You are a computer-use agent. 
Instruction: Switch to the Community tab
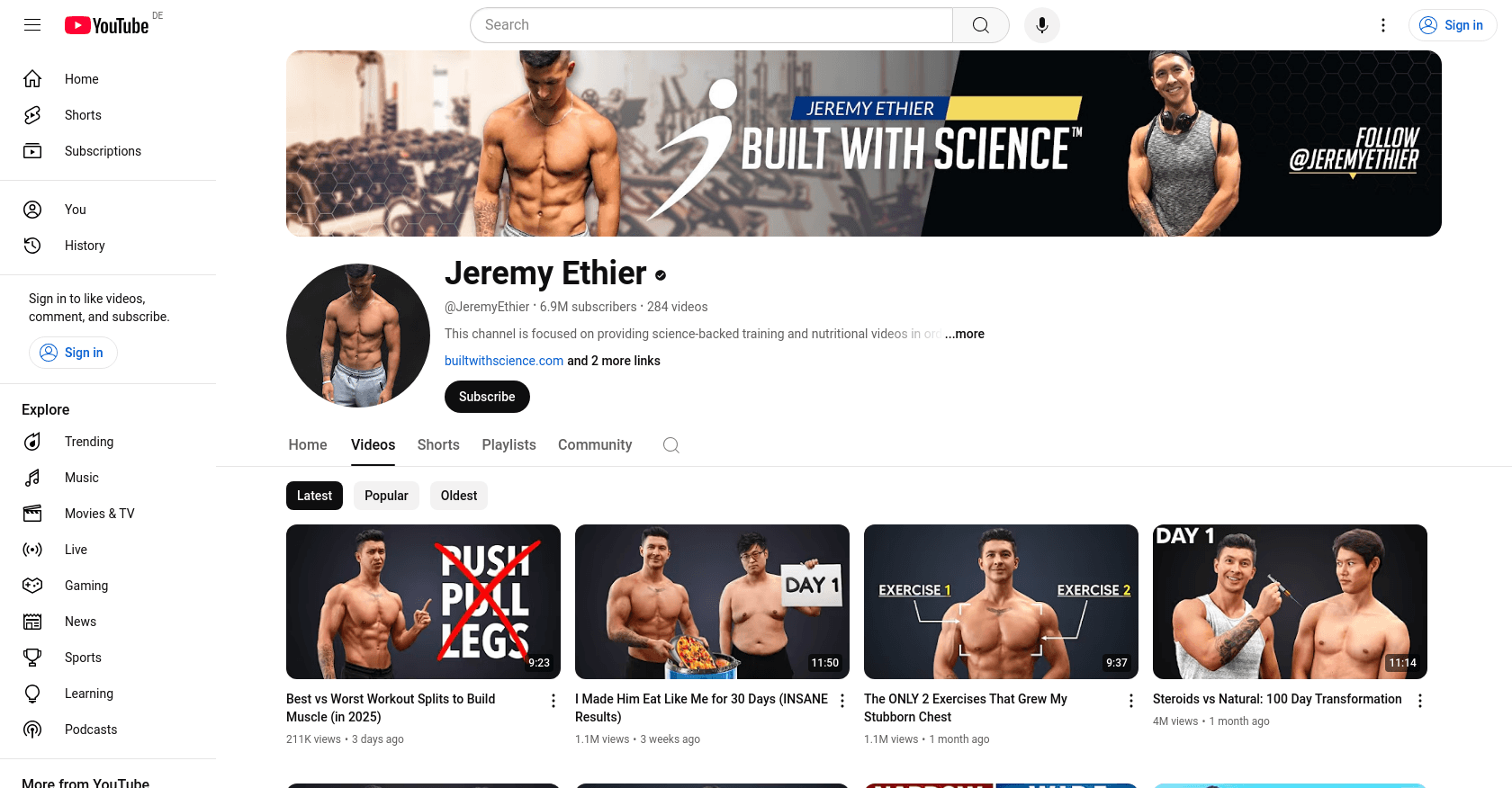pos(595,445)
